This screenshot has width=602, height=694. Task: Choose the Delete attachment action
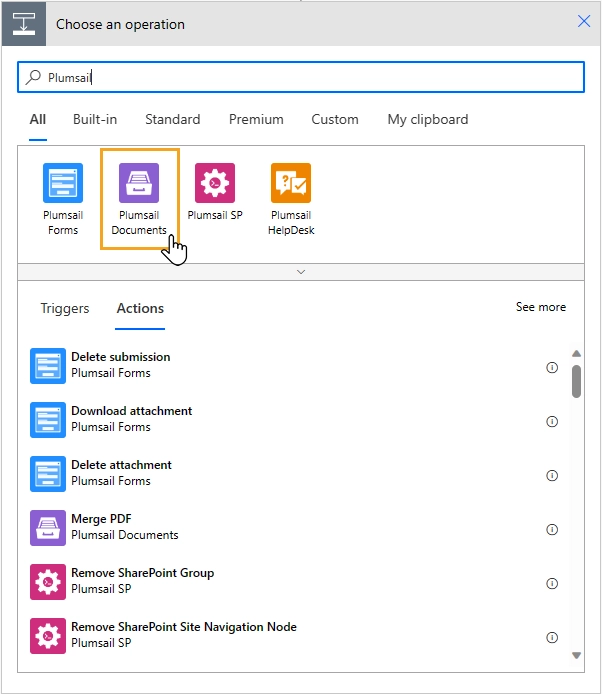click(x=294, y=474)
